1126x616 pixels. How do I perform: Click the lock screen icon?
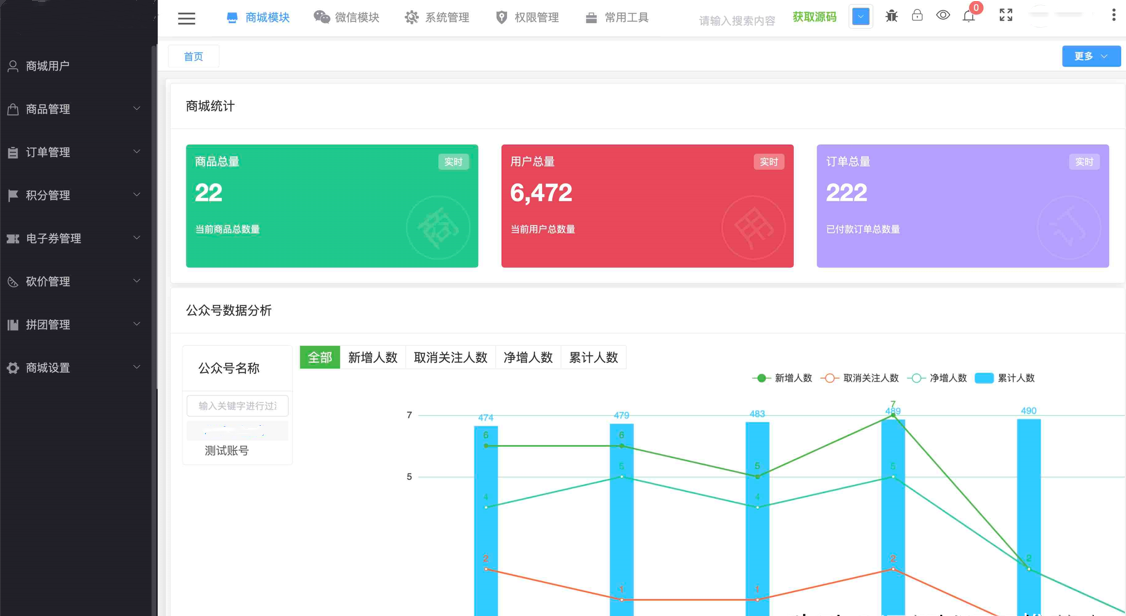pos(917,15)
